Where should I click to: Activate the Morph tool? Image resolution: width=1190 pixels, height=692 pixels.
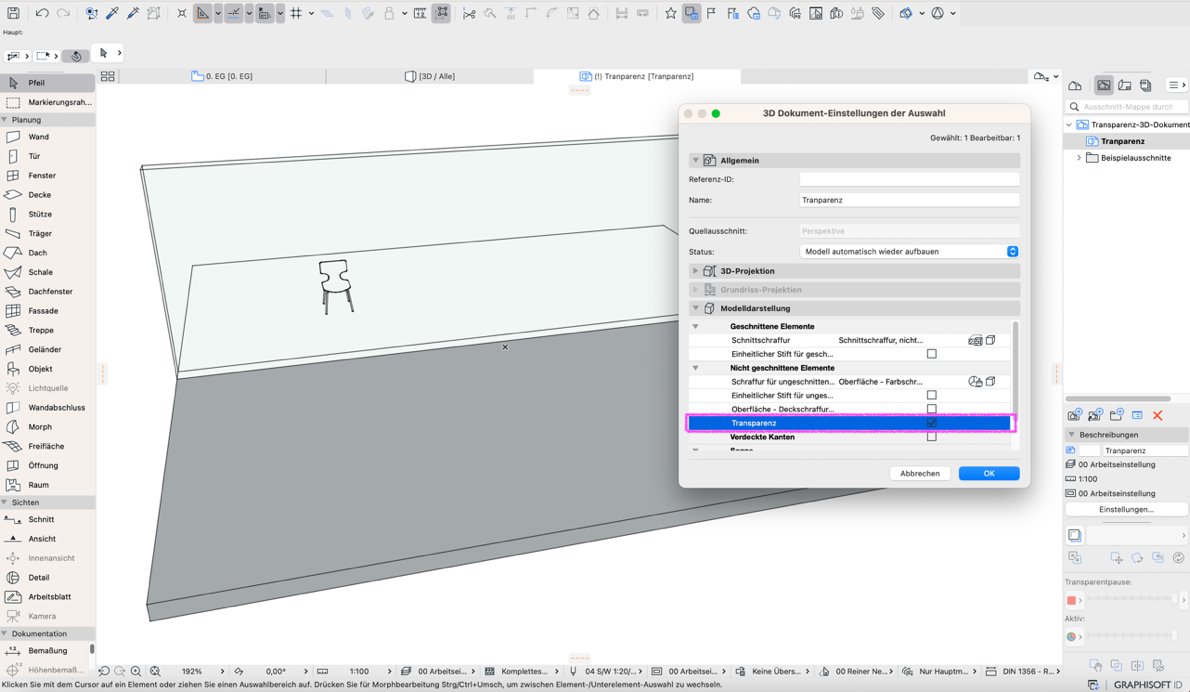47,426
